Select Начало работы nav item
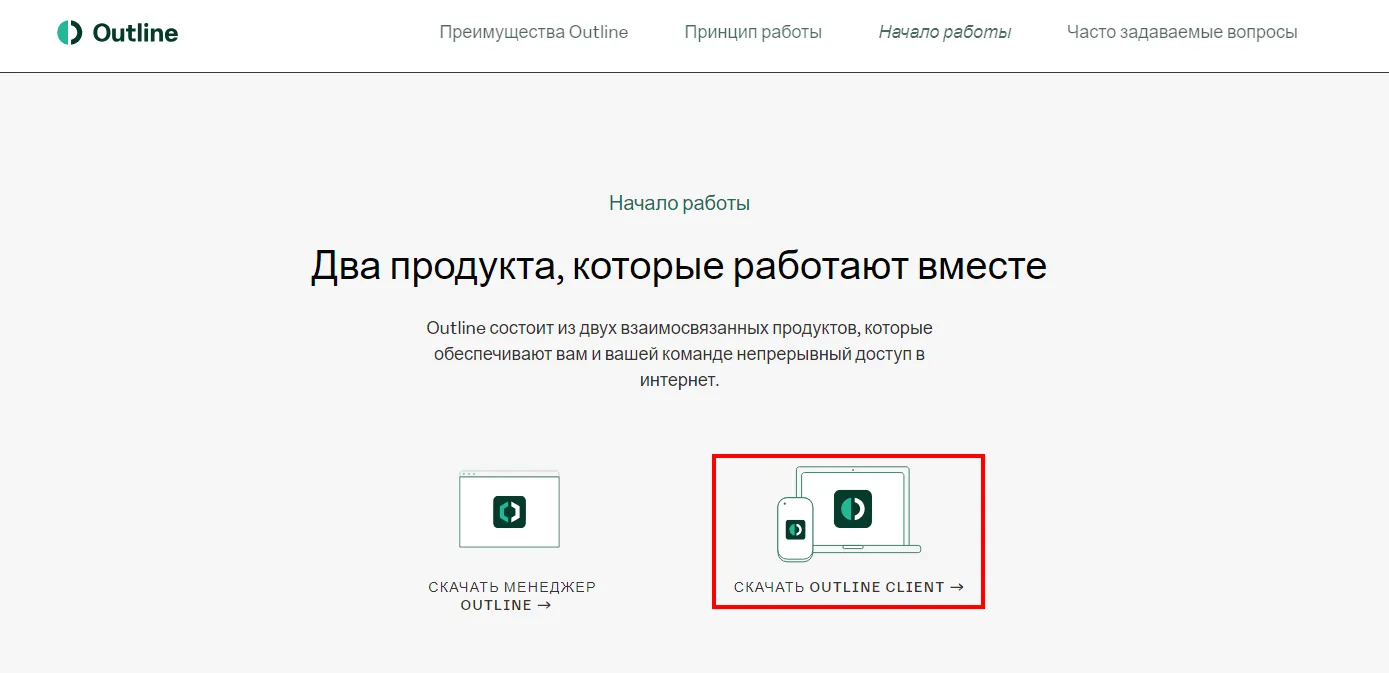Image resolution: width=1389 pixels, height=673 pixels. point(945,32)
